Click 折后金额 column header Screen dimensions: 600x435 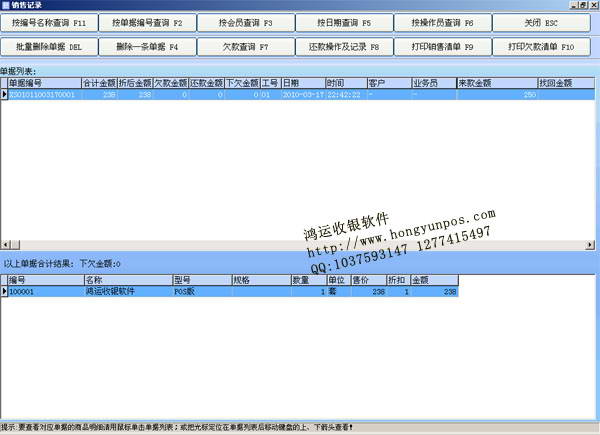(x=135, y=83)
